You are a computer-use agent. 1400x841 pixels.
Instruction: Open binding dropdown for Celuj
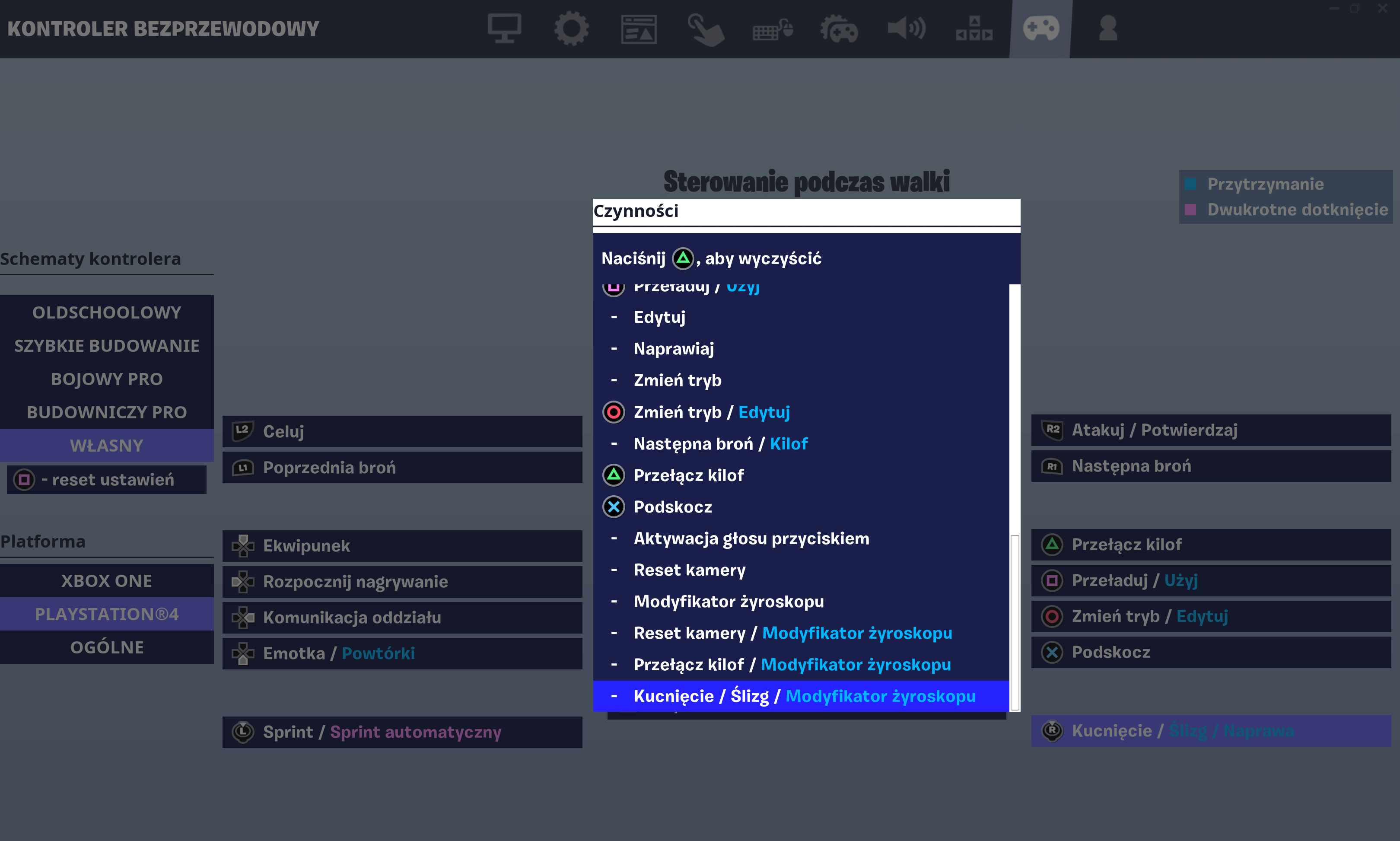point(402,431)
